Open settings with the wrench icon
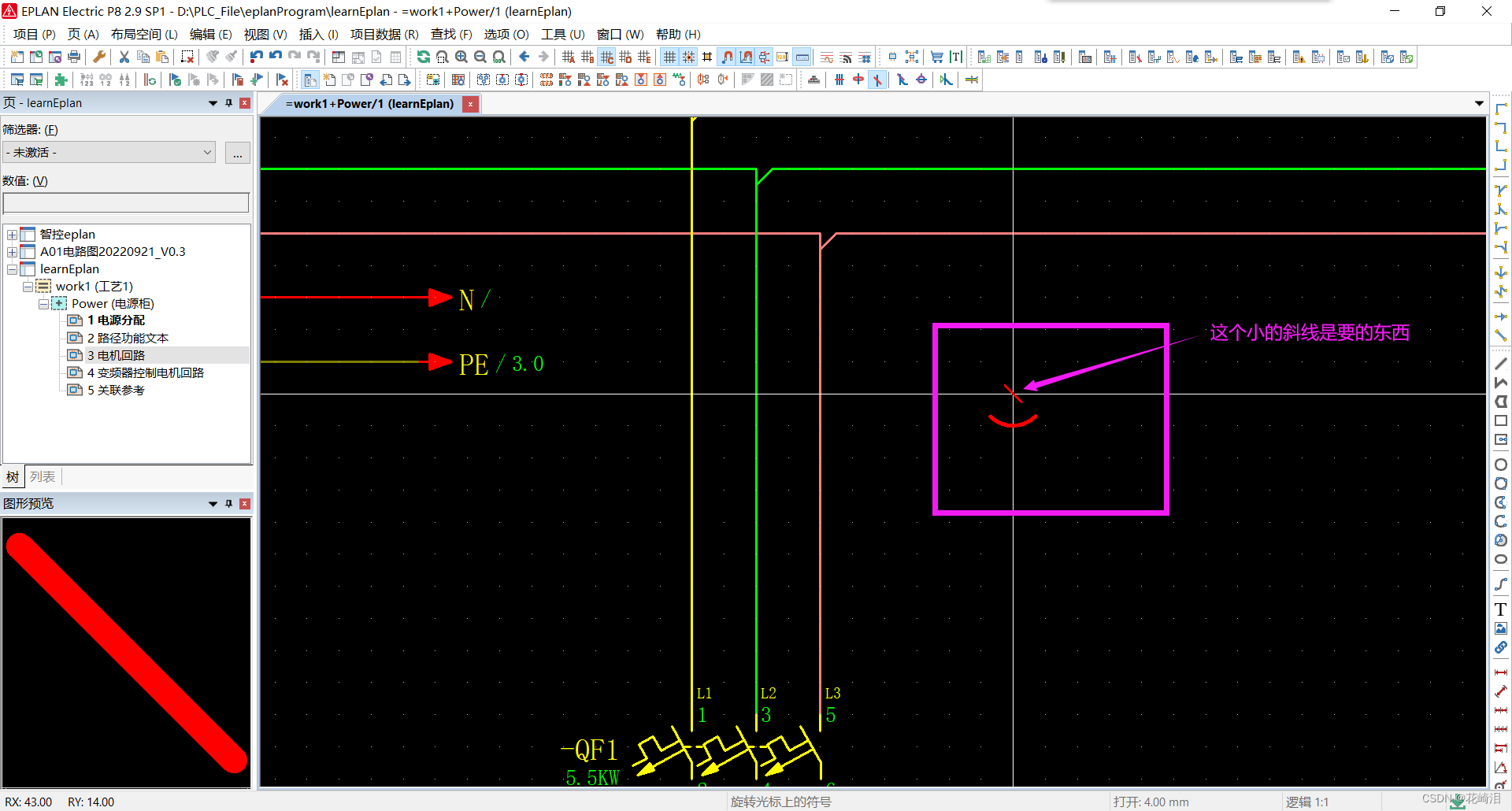The height and width of the screenshot is (811, 1512). [x=99, y=57]
